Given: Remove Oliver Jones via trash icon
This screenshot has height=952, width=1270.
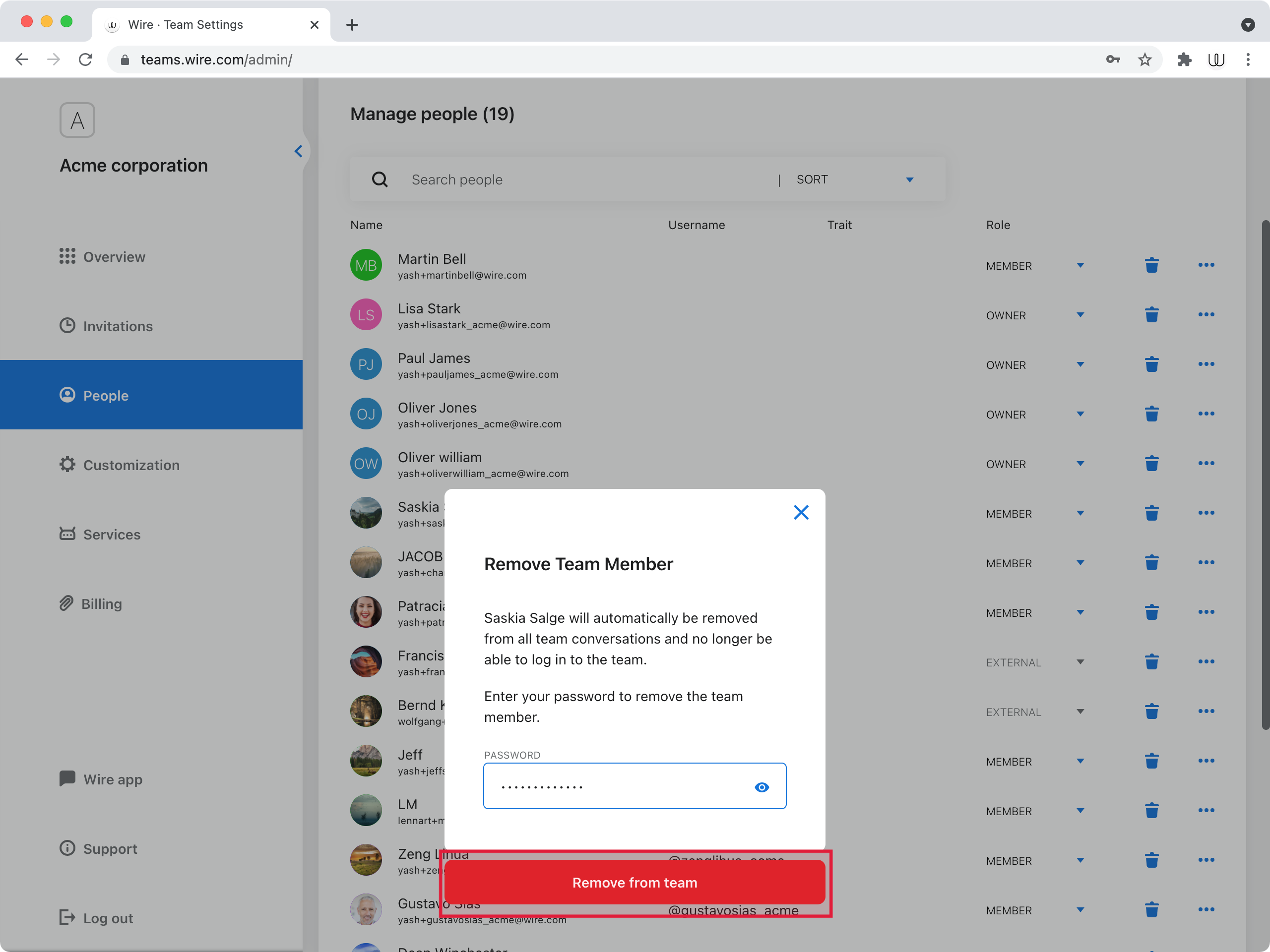Looking at the screenshot, I should click(1151, 414).
